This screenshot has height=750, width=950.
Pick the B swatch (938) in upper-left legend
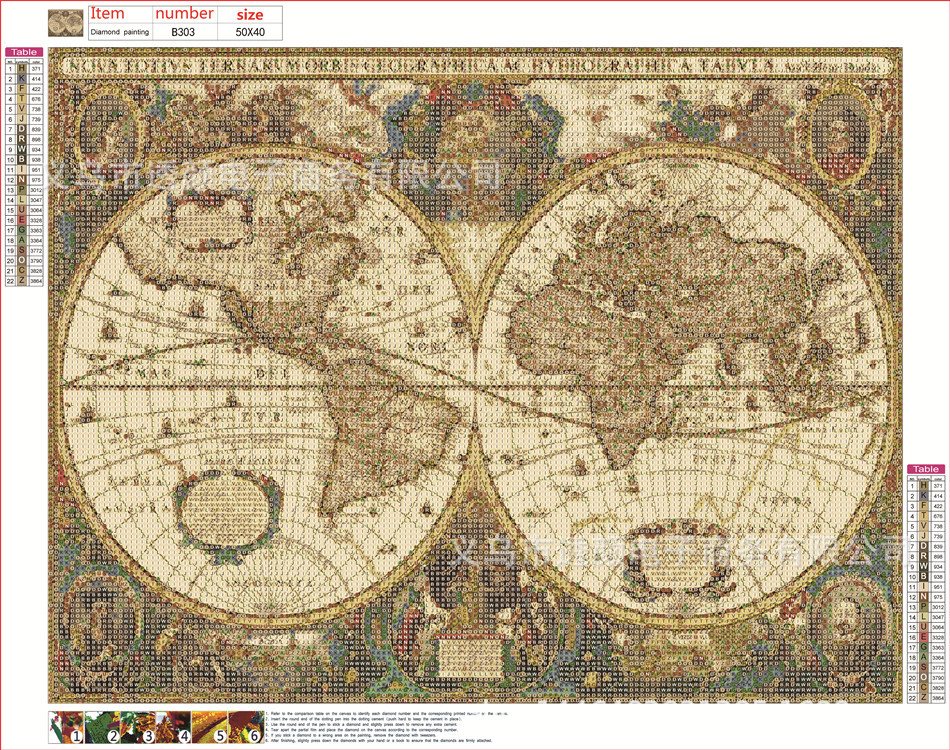[x=22, y=160]
